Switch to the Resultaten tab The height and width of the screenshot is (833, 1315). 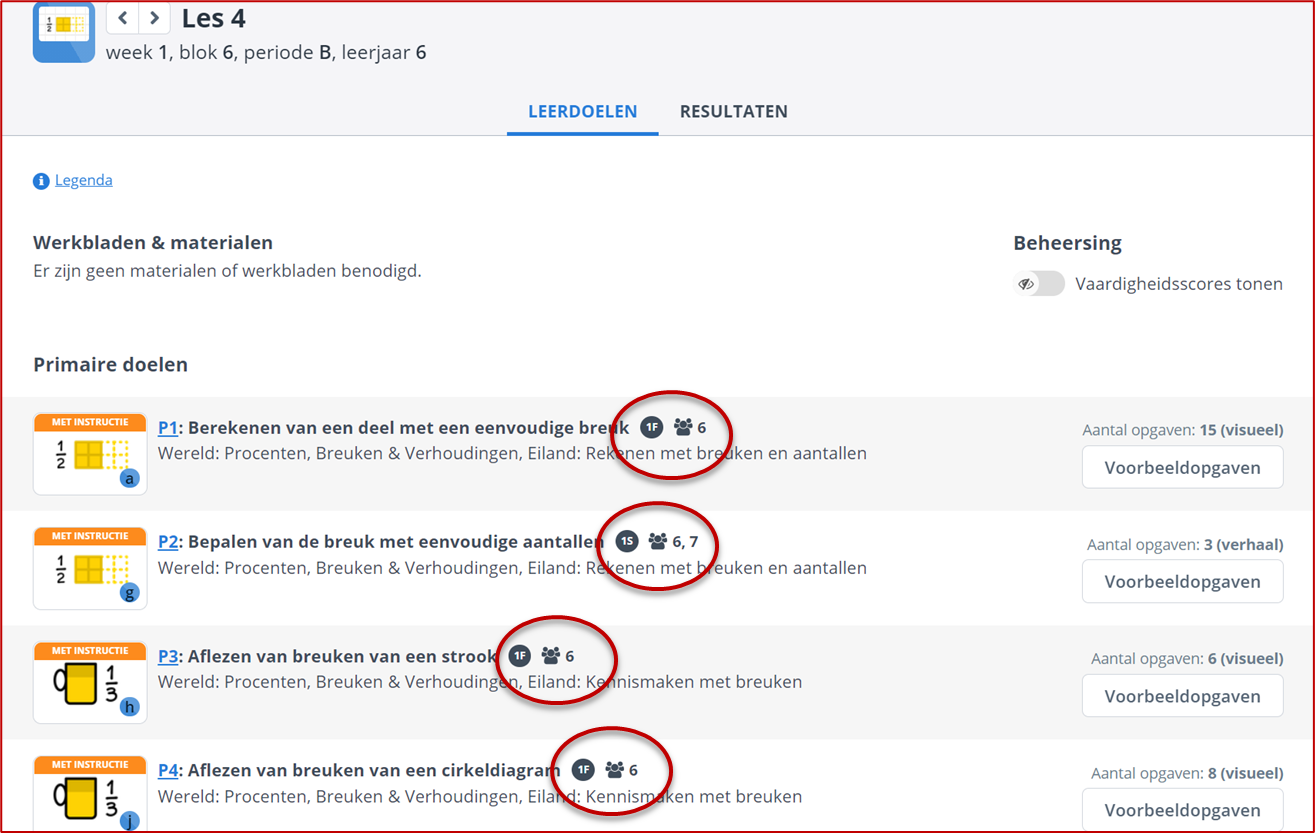click(733, 112)
